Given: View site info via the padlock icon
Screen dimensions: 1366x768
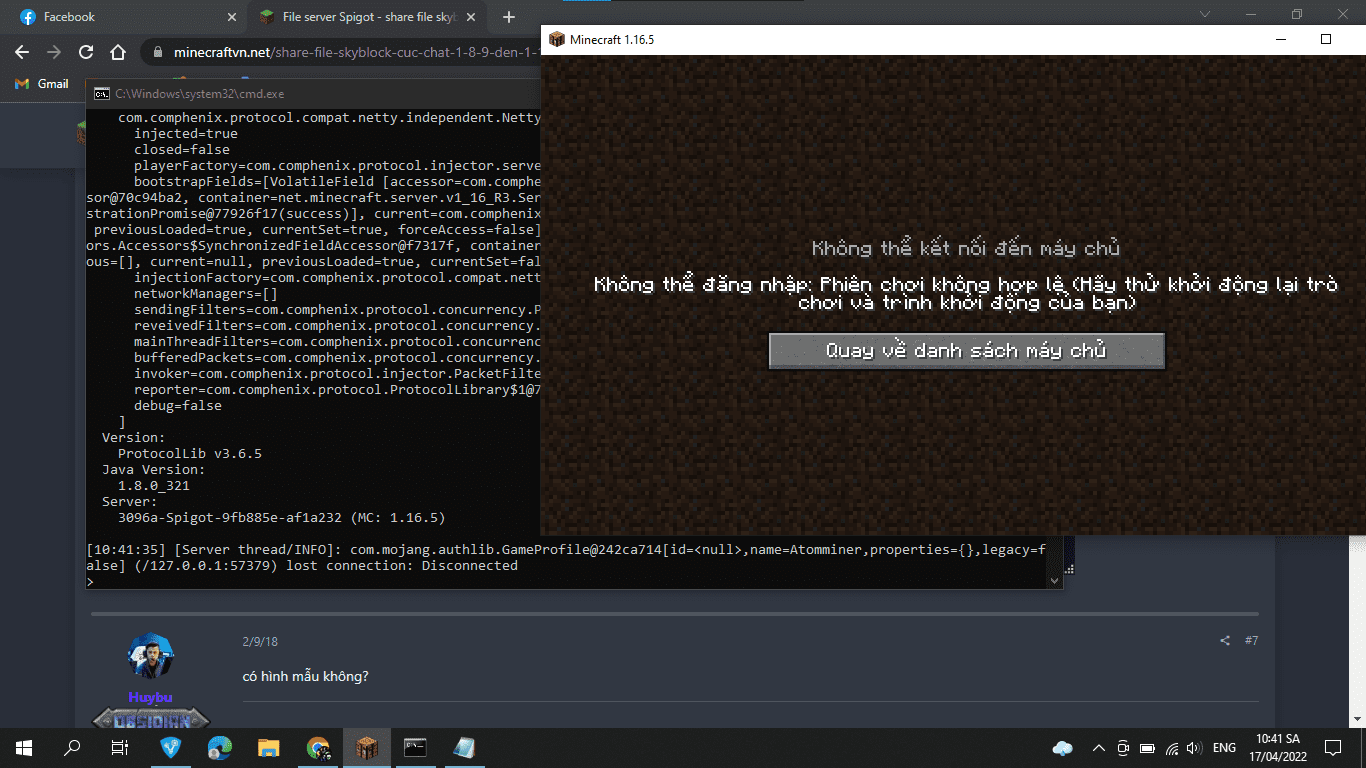Looking at the screenshot, I should pyautogui.click(x=158, y=52).
